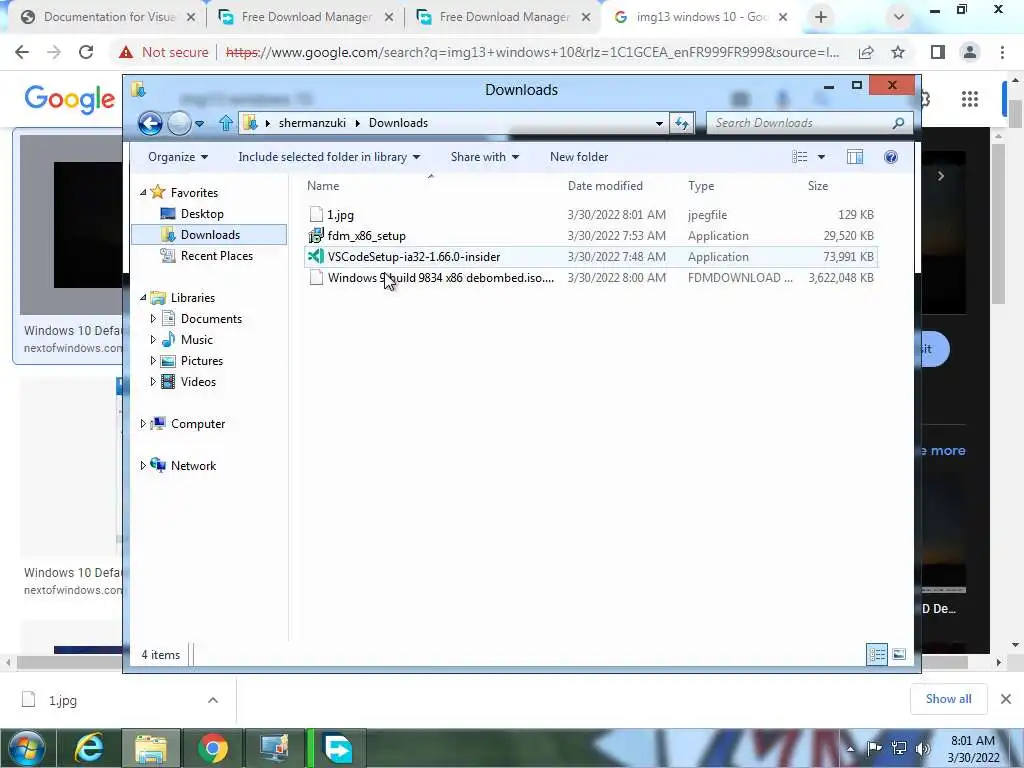Viewport: 1024px width, 768px height.
Task: Open a new Chrome tab
Action: (x=821, y=17)
